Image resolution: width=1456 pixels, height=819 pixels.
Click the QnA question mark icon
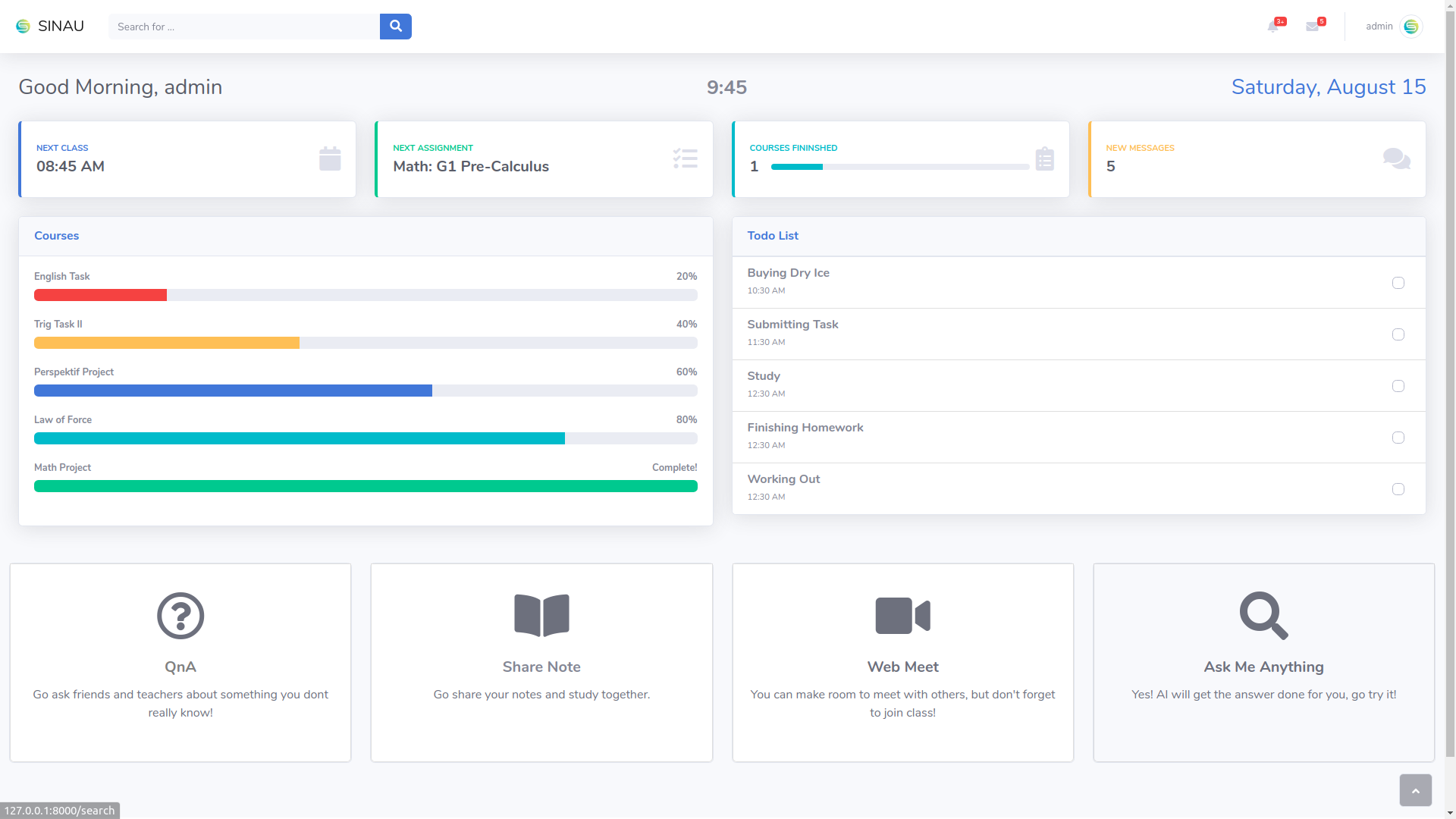pyautogui.click(x=180, y=615)
